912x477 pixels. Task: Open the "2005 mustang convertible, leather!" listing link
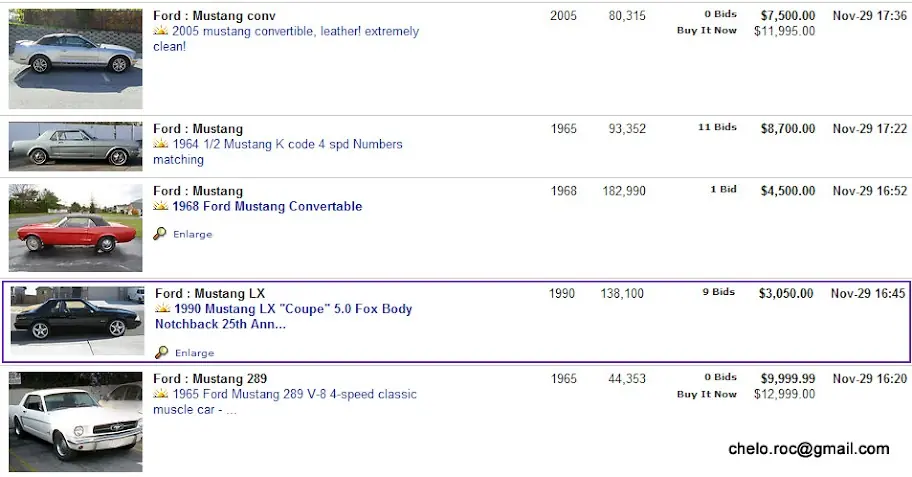[x=295, y=31]
